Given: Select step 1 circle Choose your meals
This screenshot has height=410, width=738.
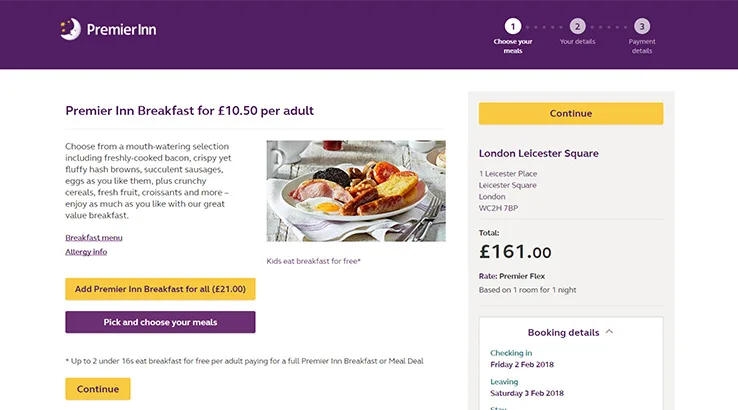Looking at the screenshot, I should [513, 27].
